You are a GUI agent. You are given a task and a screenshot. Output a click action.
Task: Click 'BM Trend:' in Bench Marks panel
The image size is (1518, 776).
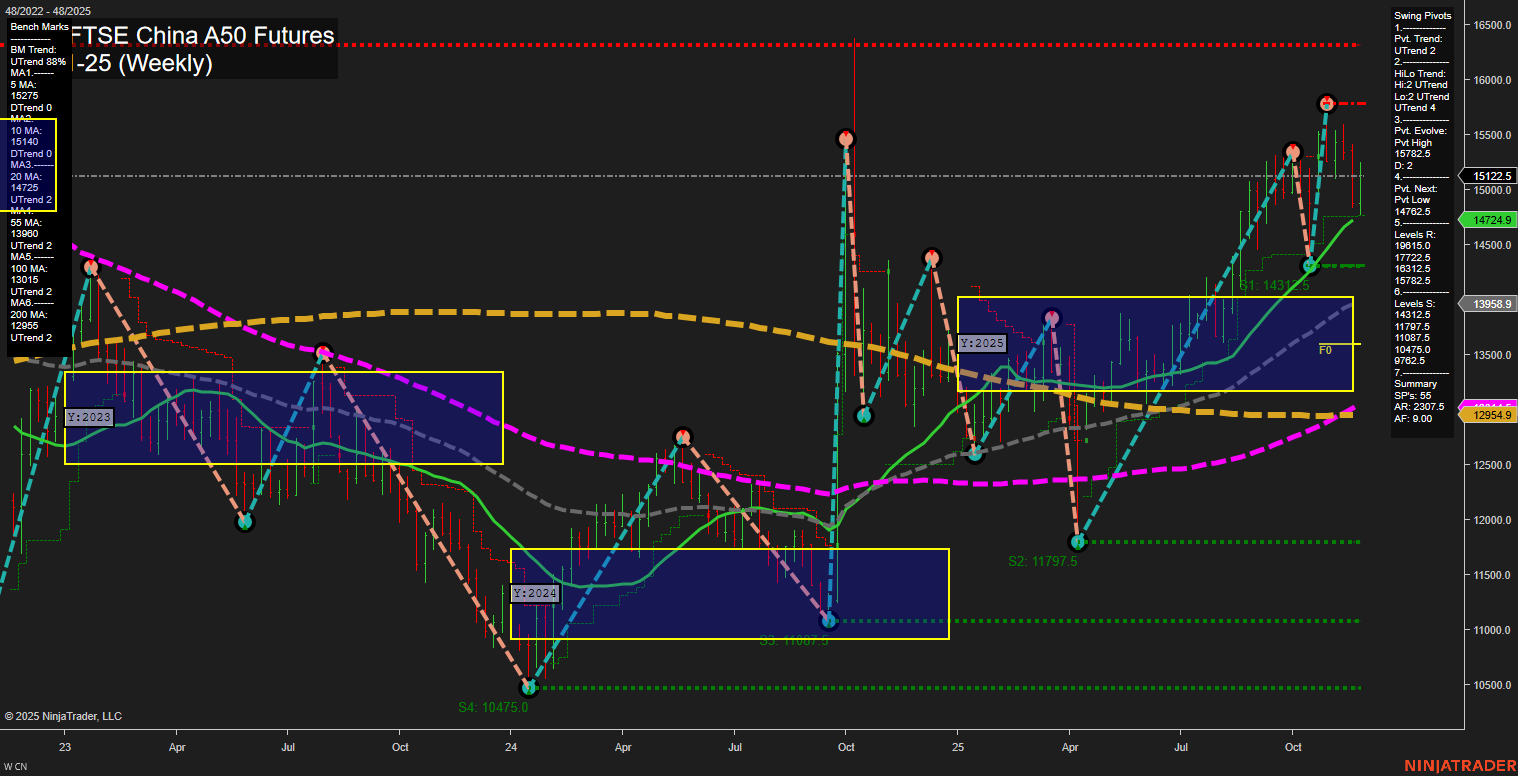(33, 50)
